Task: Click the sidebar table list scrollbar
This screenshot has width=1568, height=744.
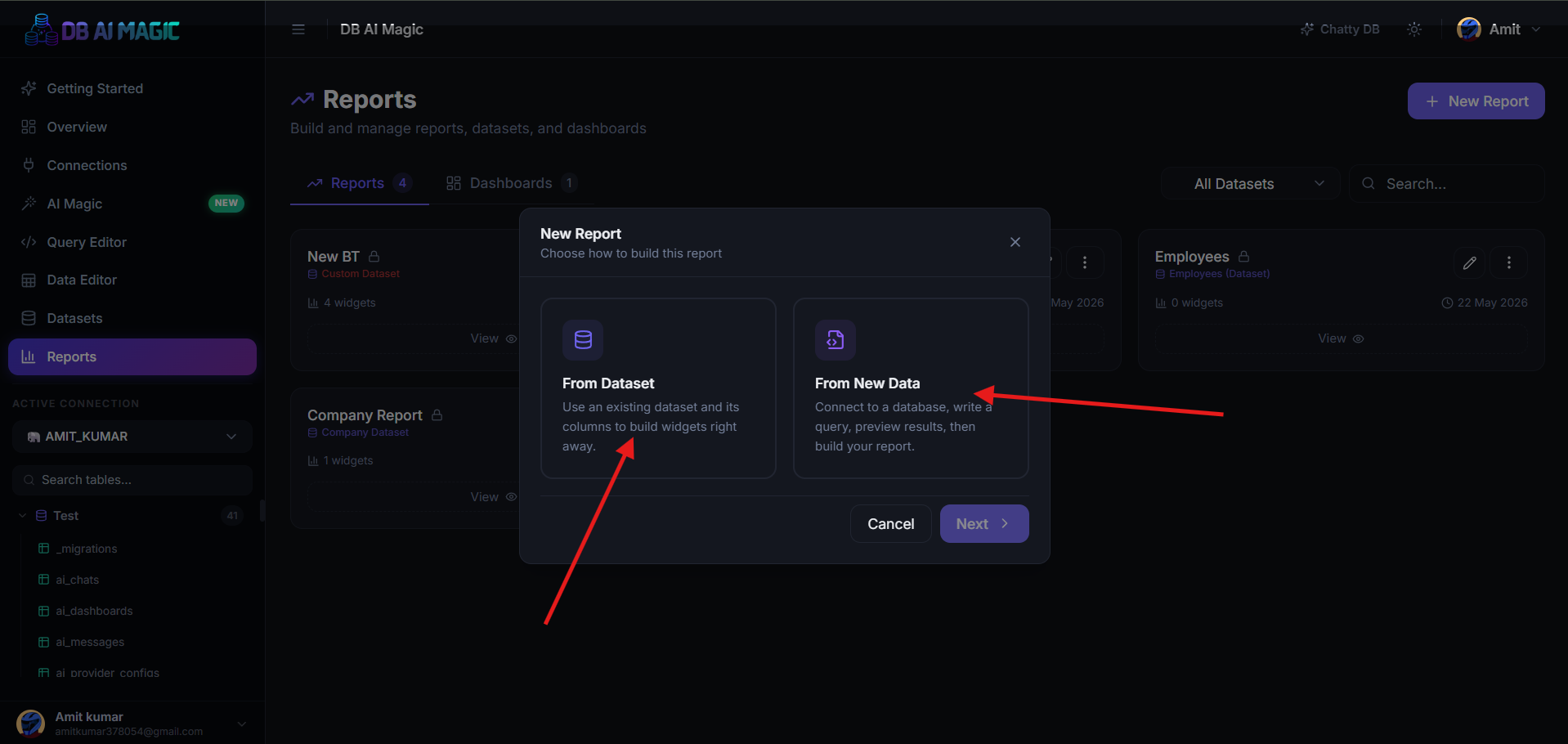Action: [262, 510]
